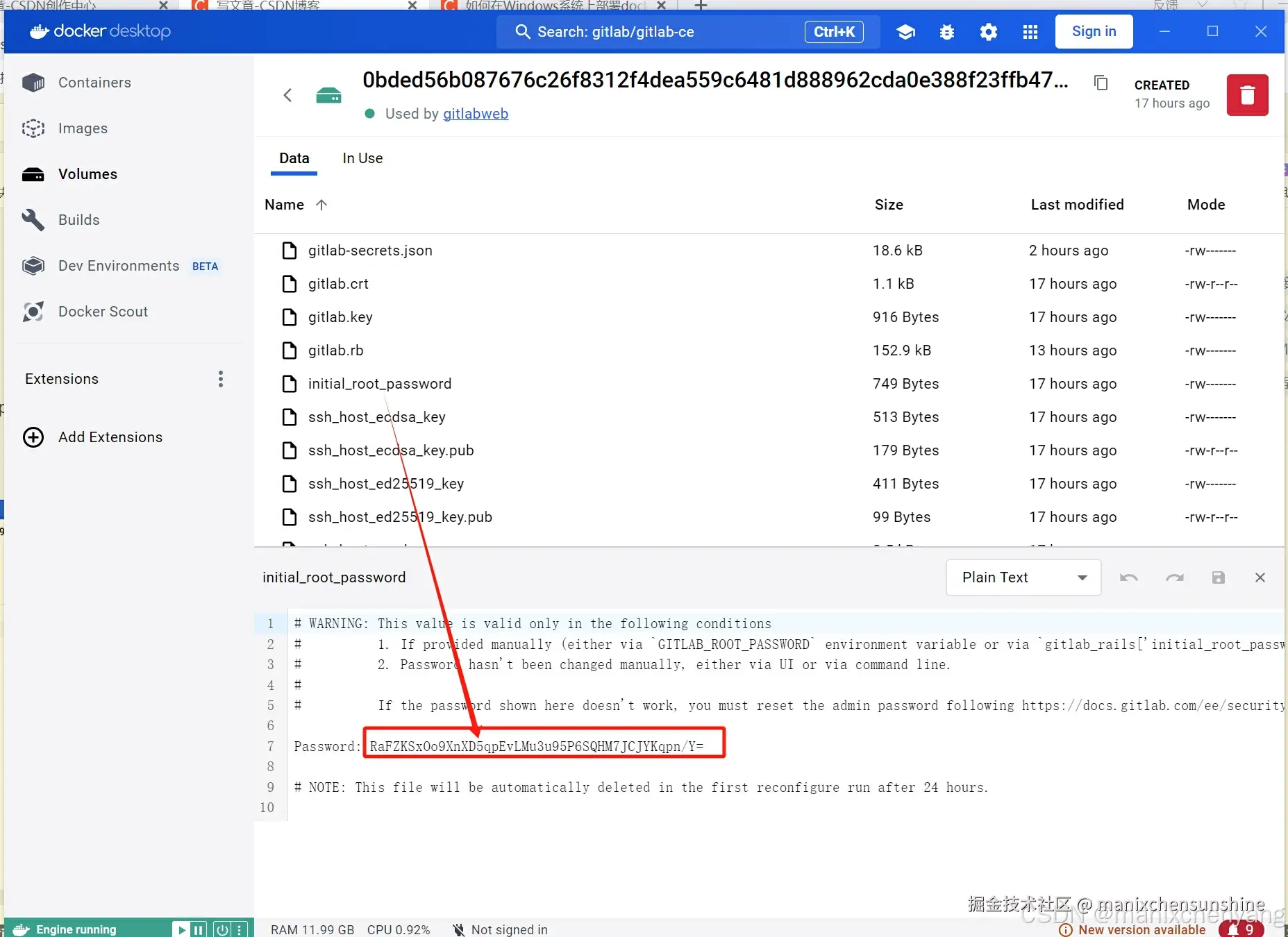Click the Docker Desktop logo
Screen dimensions: 1288x937
point(100,31)
